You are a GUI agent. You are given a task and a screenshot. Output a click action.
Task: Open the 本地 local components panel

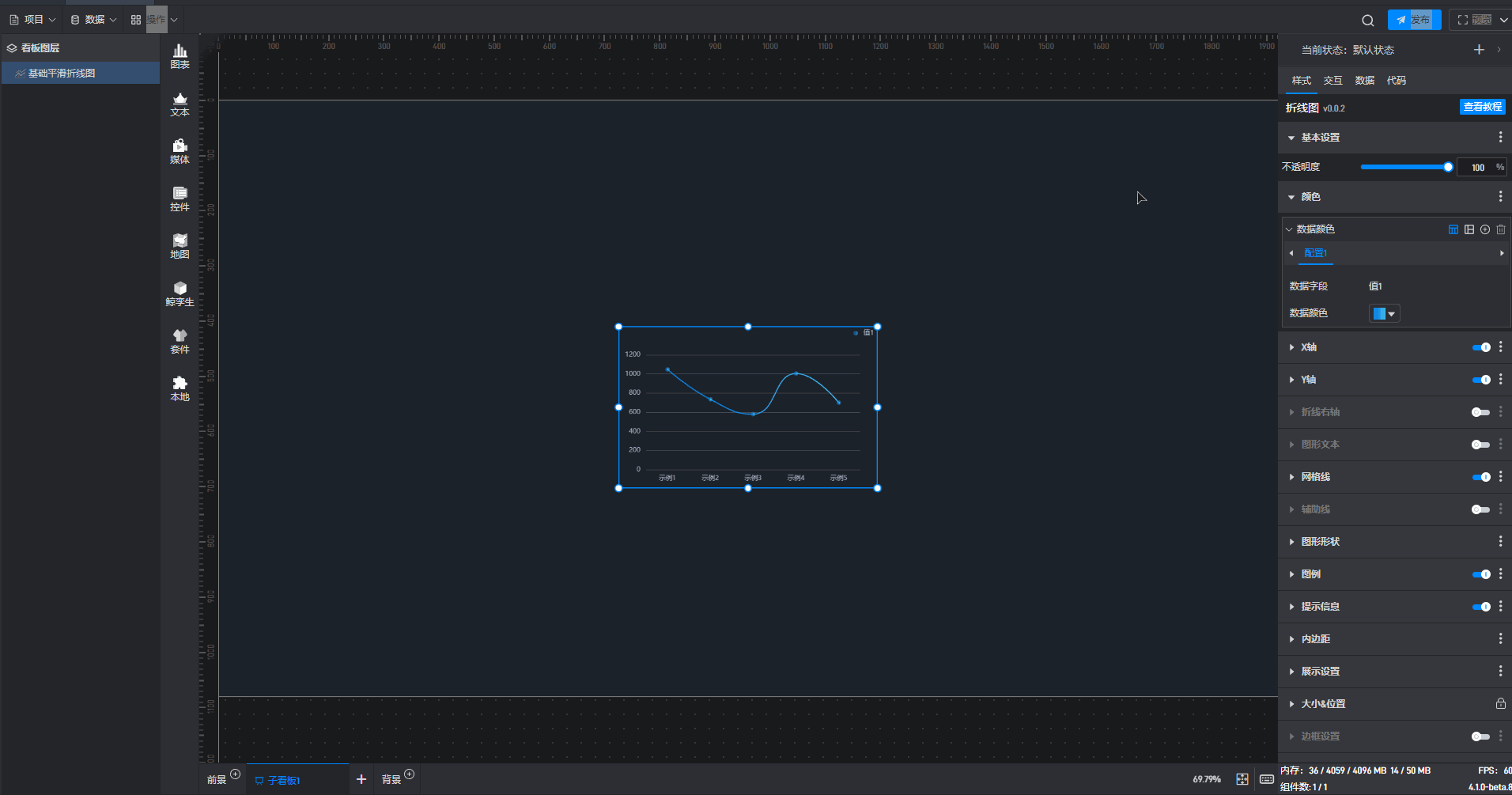[x=180, y=388]
